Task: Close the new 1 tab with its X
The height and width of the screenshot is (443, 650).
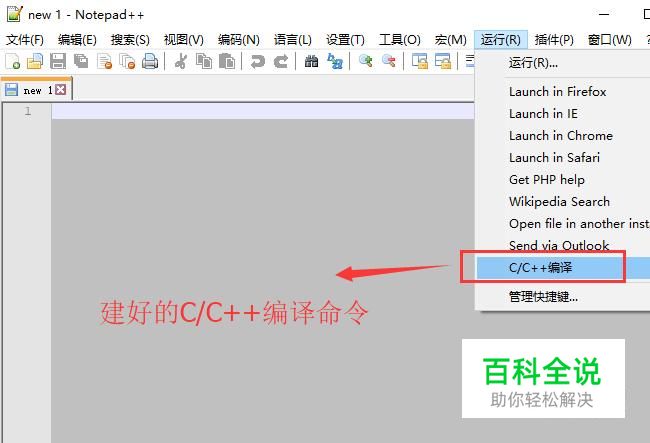Action: point(61,90)
